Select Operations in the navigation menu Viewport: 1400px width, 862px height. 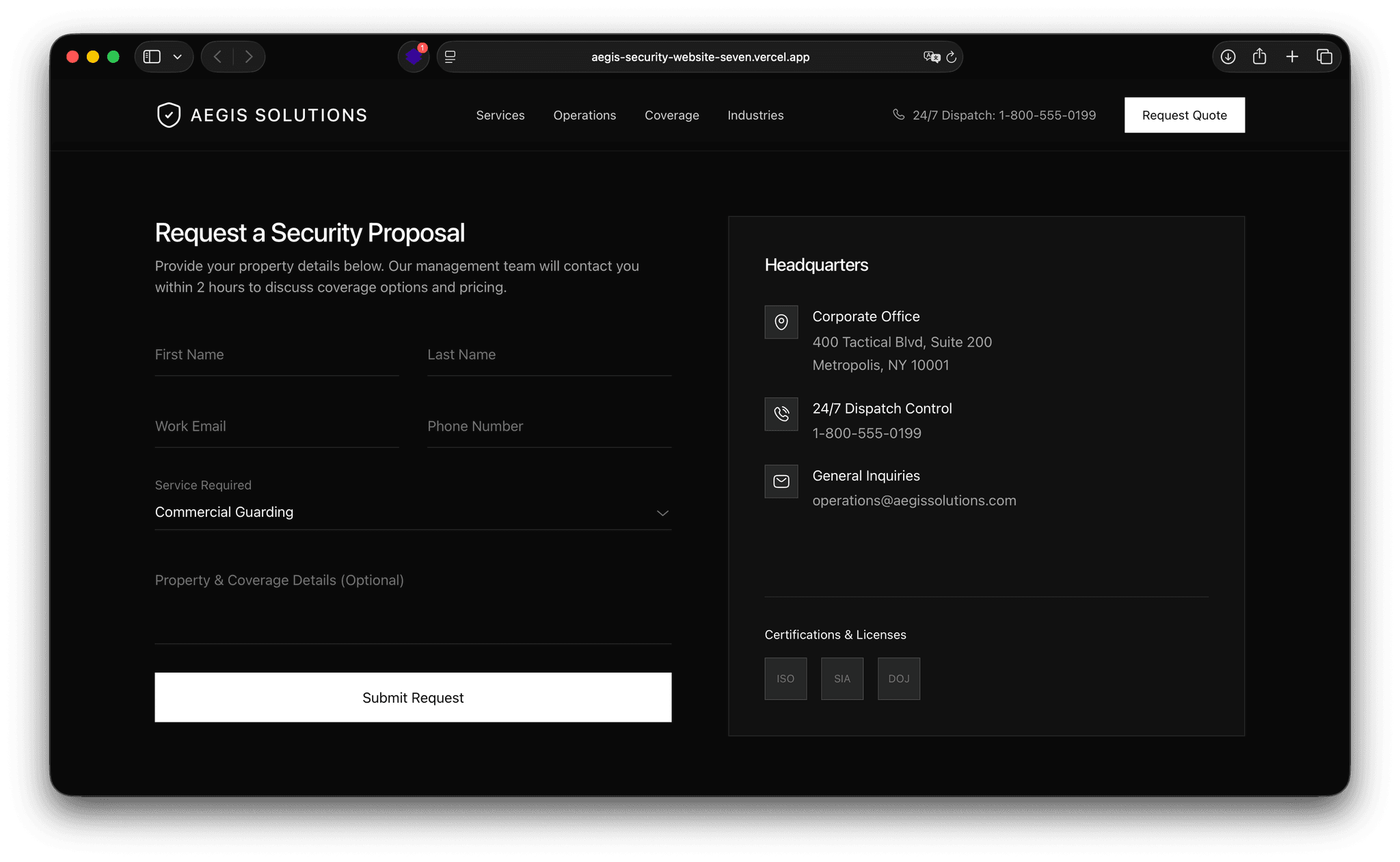(584, 115)
